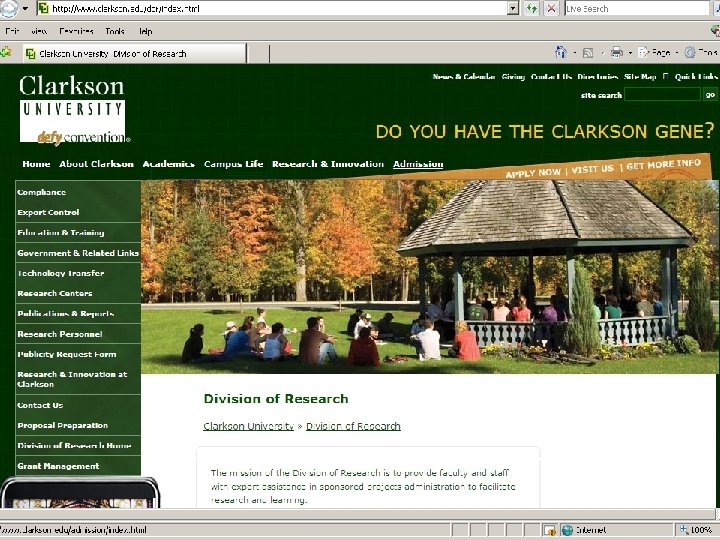Click the browser Refresh icon
This screenshot has height=540, width=720.
point(532,8)
